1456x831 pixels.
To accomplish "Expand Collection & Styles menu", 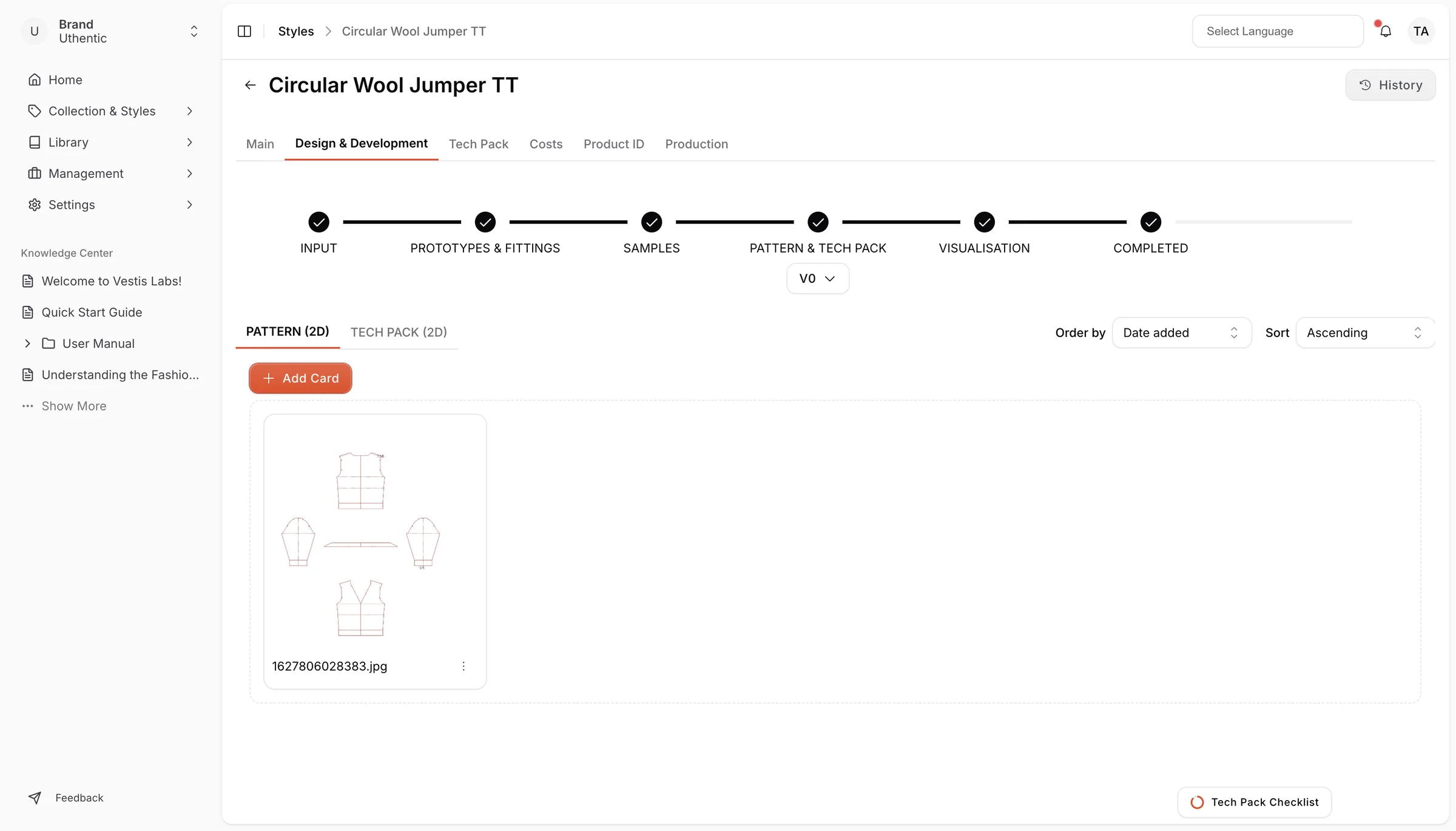I will (x=110, y=111).
